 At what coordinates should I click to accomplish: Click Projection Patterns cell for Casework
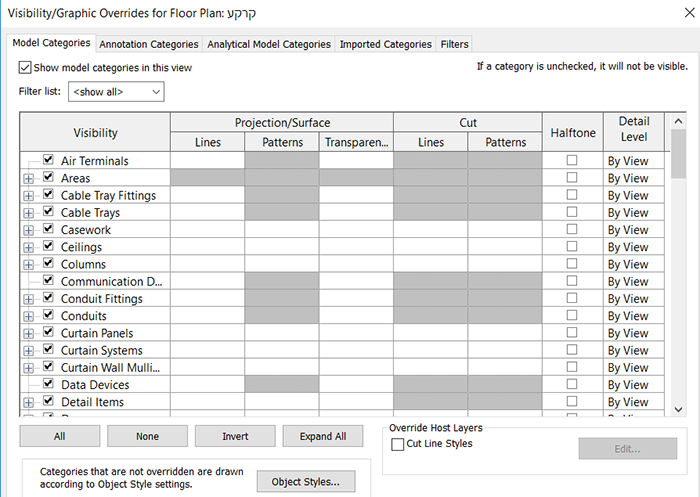point(282,230)
